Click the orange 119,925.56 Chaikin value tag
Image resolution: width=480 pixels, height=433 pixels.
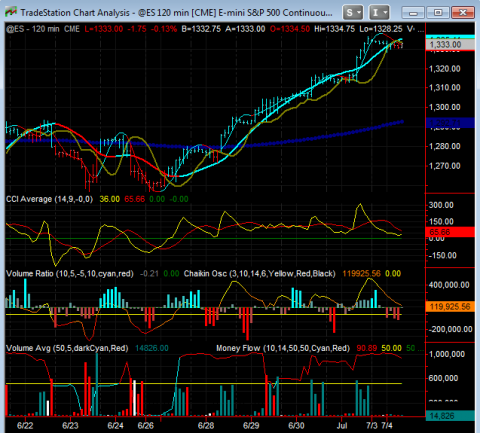pyautogui.click(x=450, y=307)
